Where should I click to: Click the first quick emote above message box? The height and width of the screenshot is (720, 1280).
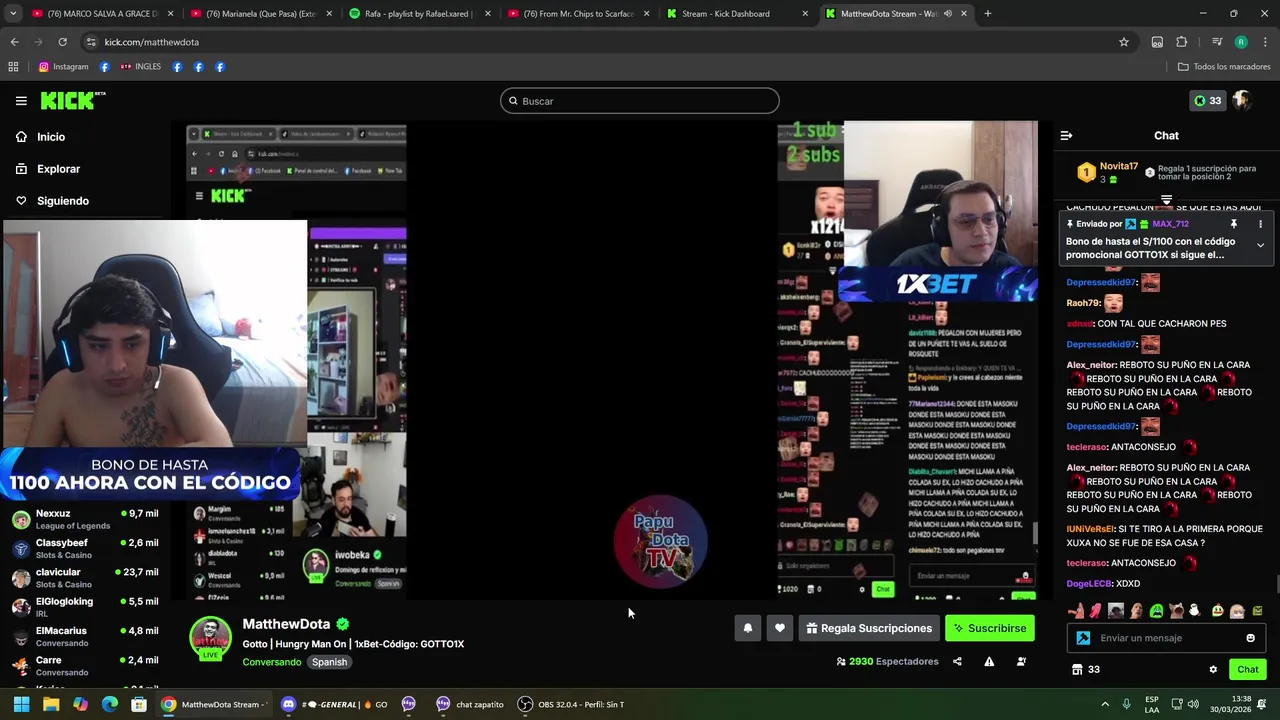(x=1075, y=610)
